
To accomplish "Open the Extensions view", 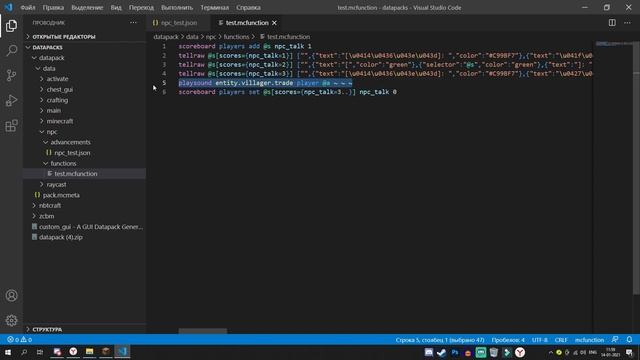I will tap(11, 125).
